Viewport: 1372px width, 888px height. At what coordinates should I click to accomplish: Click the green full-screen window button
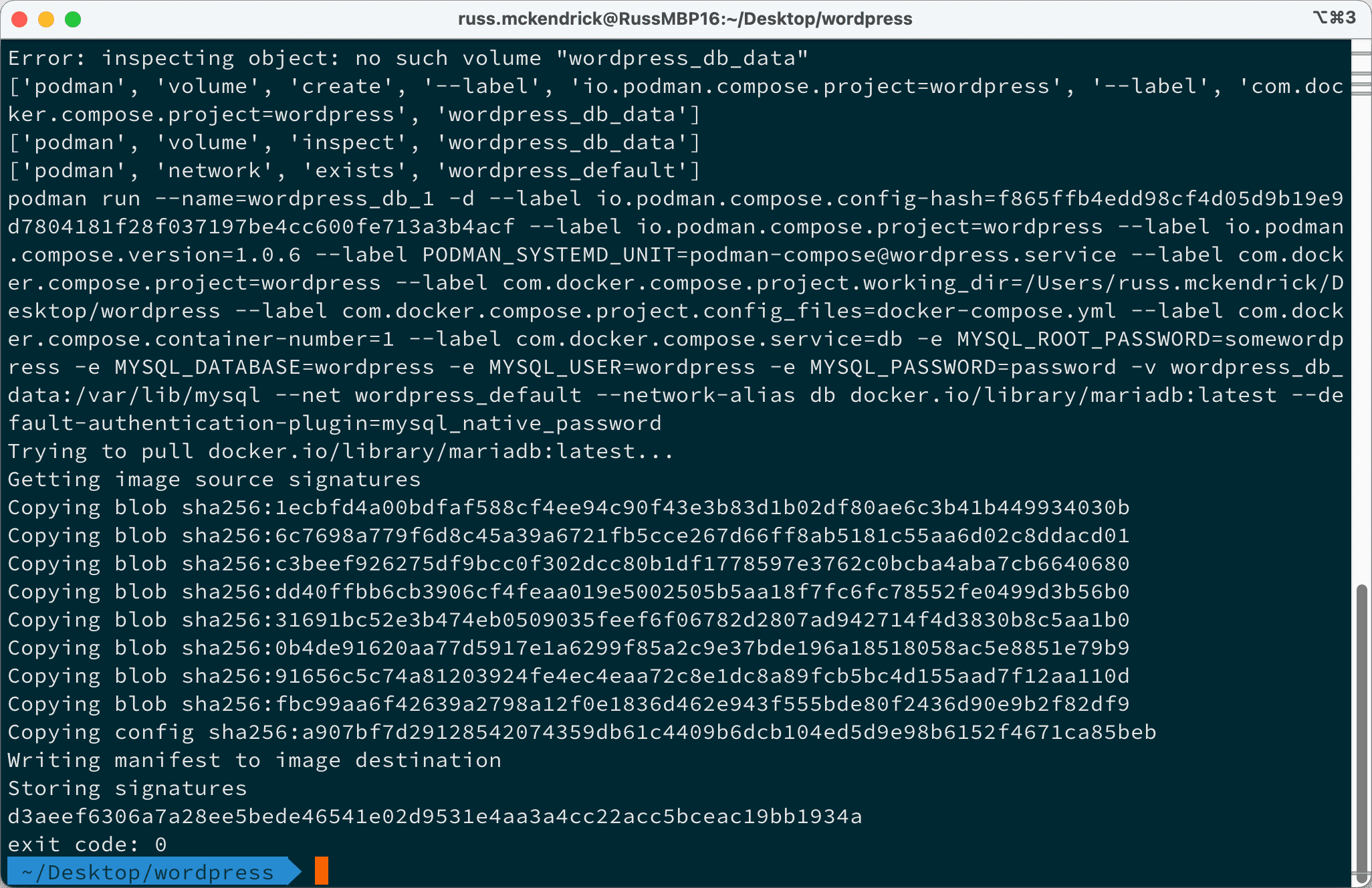pos(73,19)
